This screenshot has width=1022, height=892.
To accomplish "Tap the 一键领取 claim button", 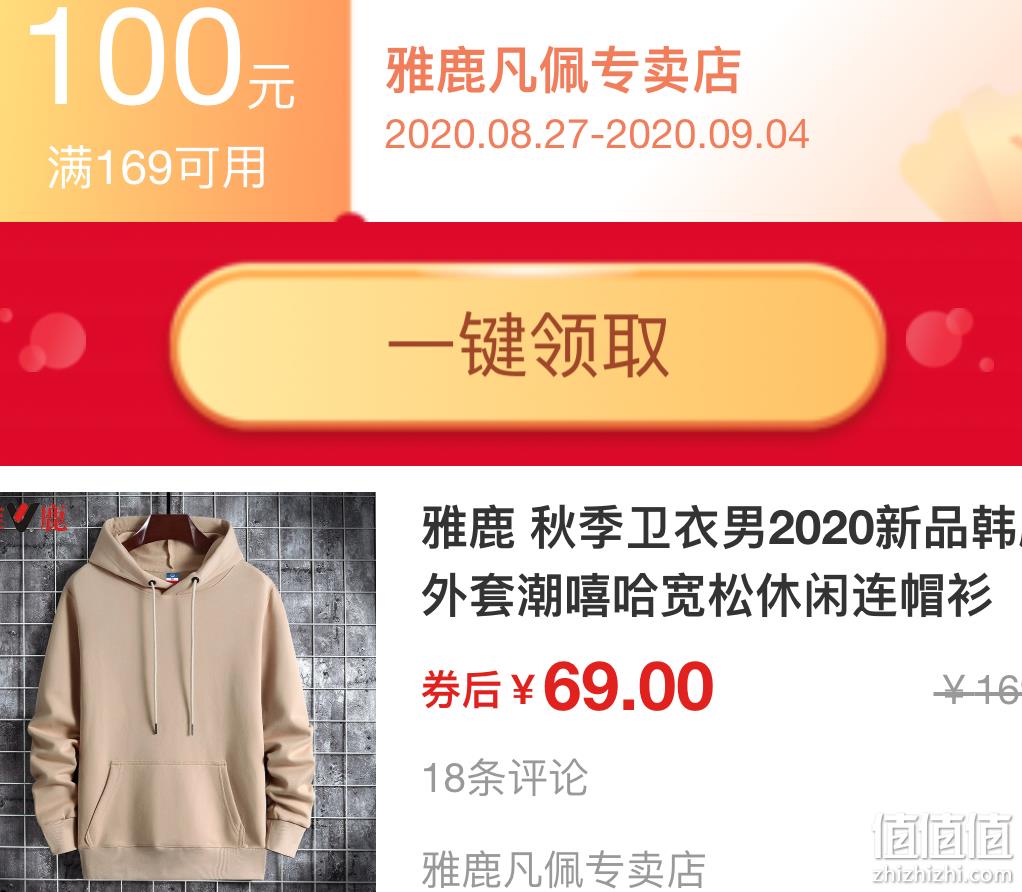I will [x=529, y=344].
